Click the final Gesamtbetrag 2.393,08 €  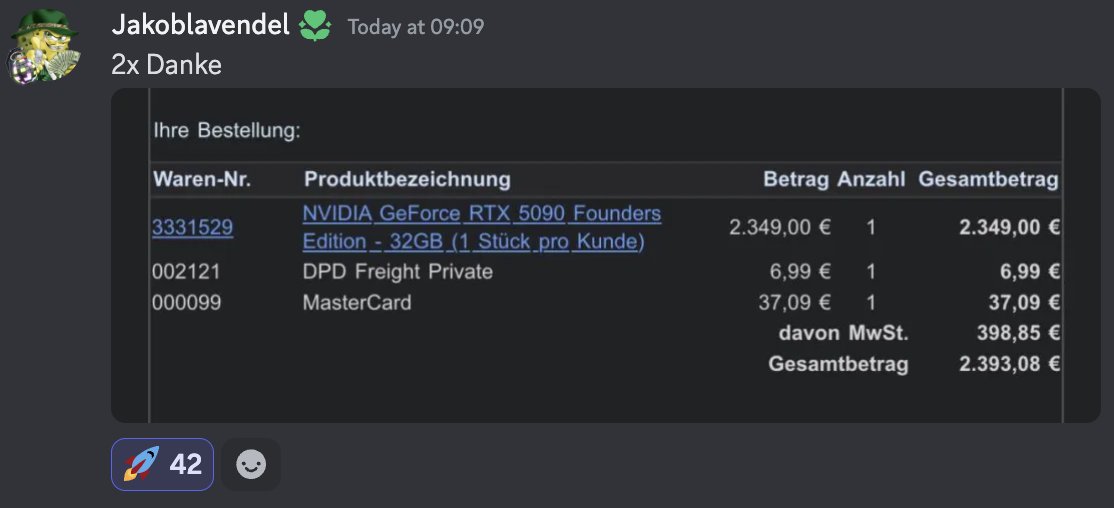click(1010, 364)
